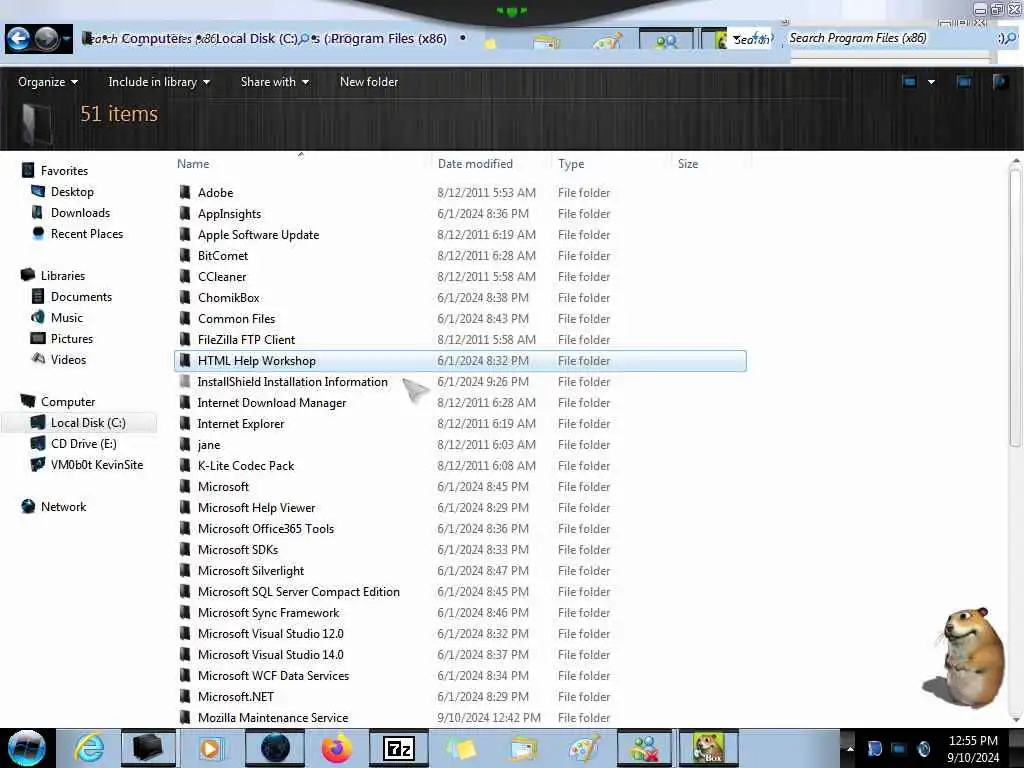1024x768 pixels.
Task: Select CD Drive (E:) in sidebar
Action: coord(84,443)
